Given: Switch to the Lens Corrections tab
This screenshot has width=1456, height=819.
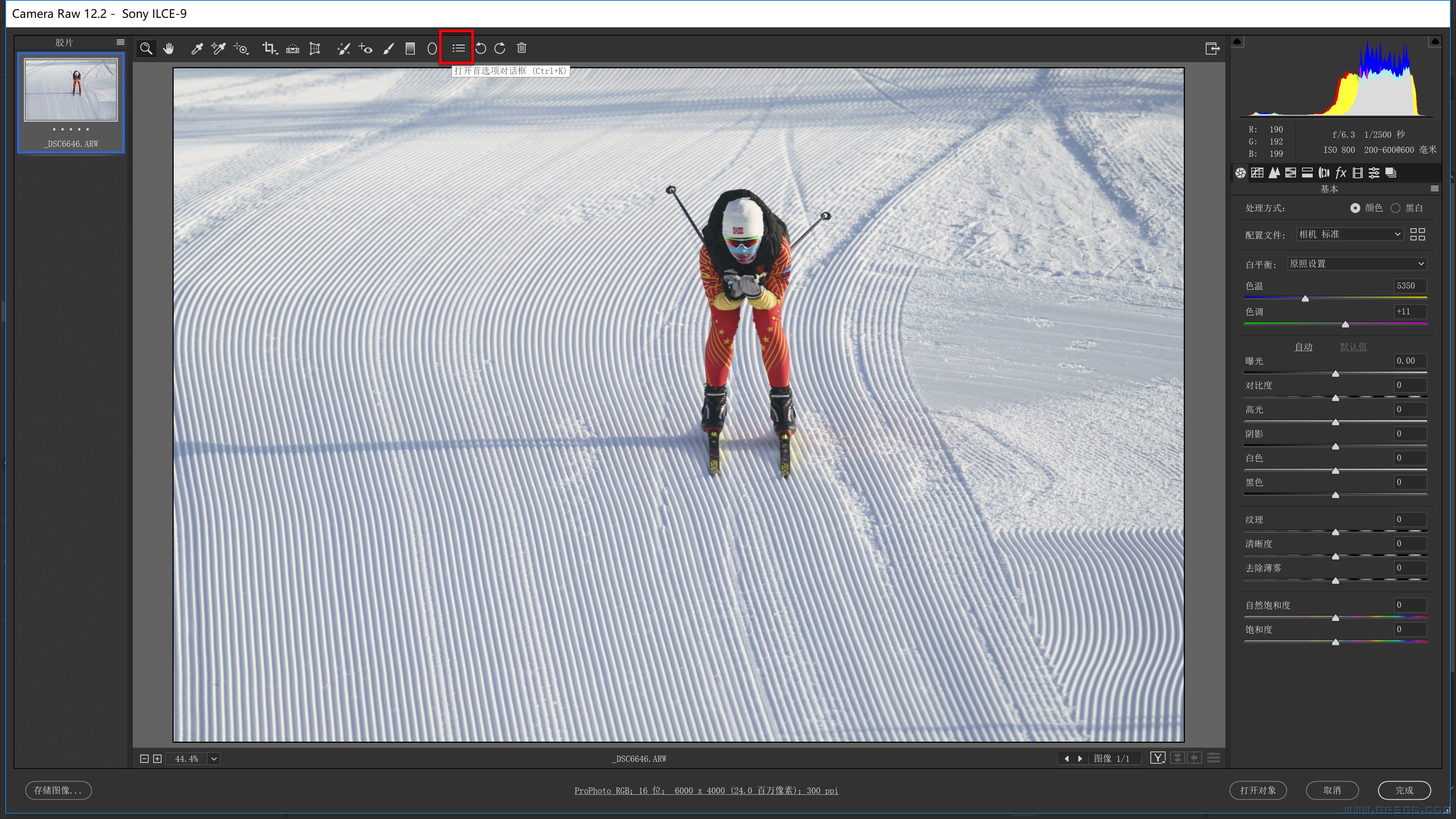Looking at the screenshot, I should 1324,173.
